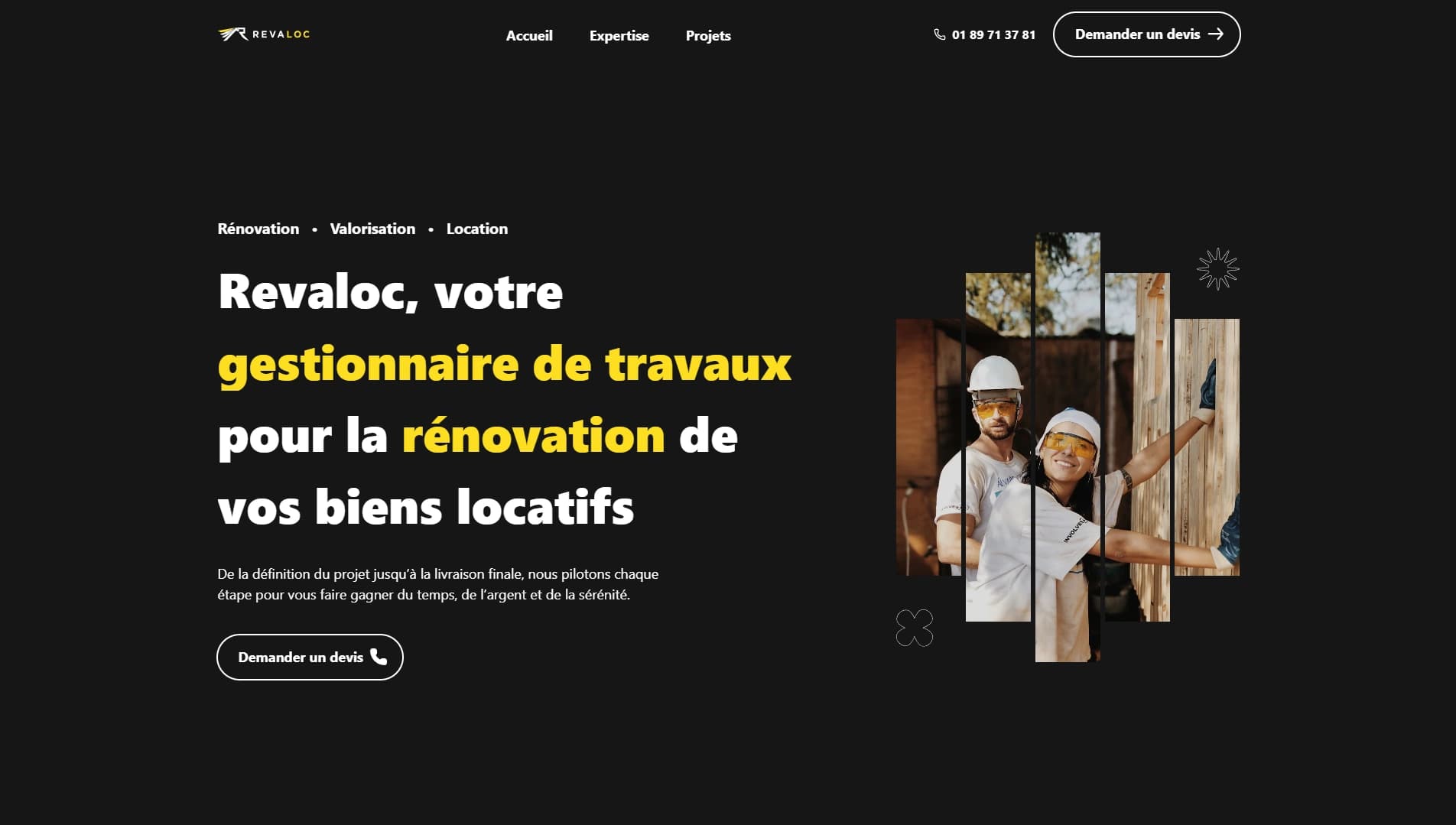Click the arrow icon in header devis button

(x=1215, y=34)
